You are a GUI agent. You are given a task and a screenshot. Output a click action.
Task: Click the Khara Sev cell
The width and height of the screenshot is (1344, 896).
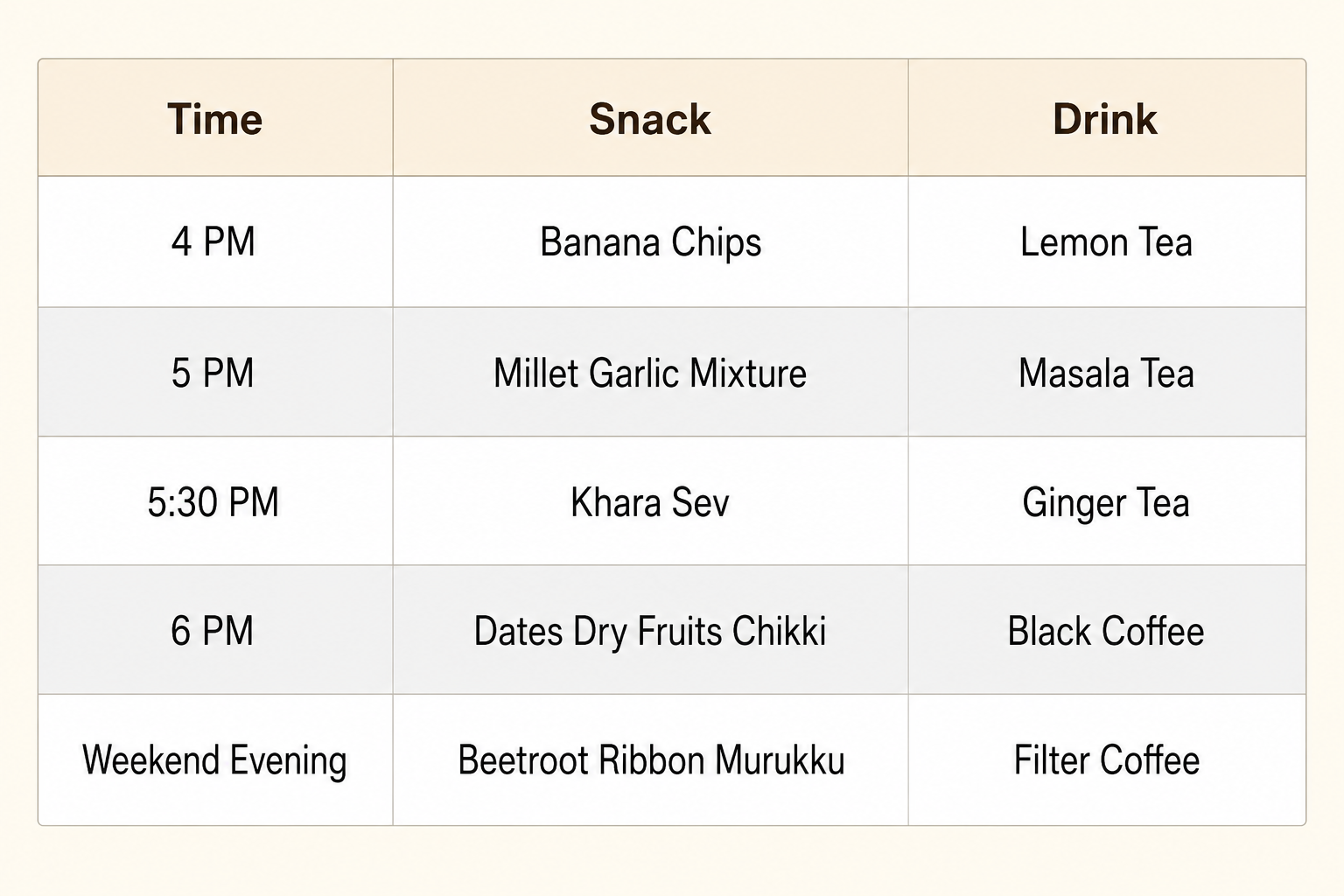pyautogui.click(x=650, y=500)
